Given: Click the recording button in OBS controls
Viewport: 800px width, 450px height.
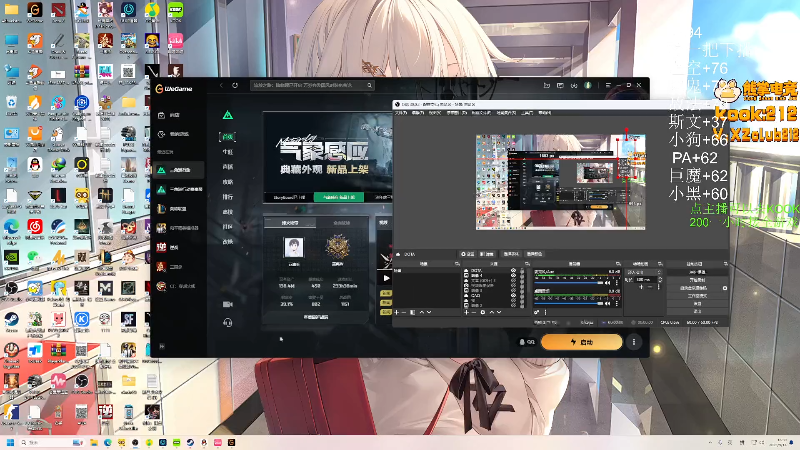Looking at the screenshot, I should (697, 280).
